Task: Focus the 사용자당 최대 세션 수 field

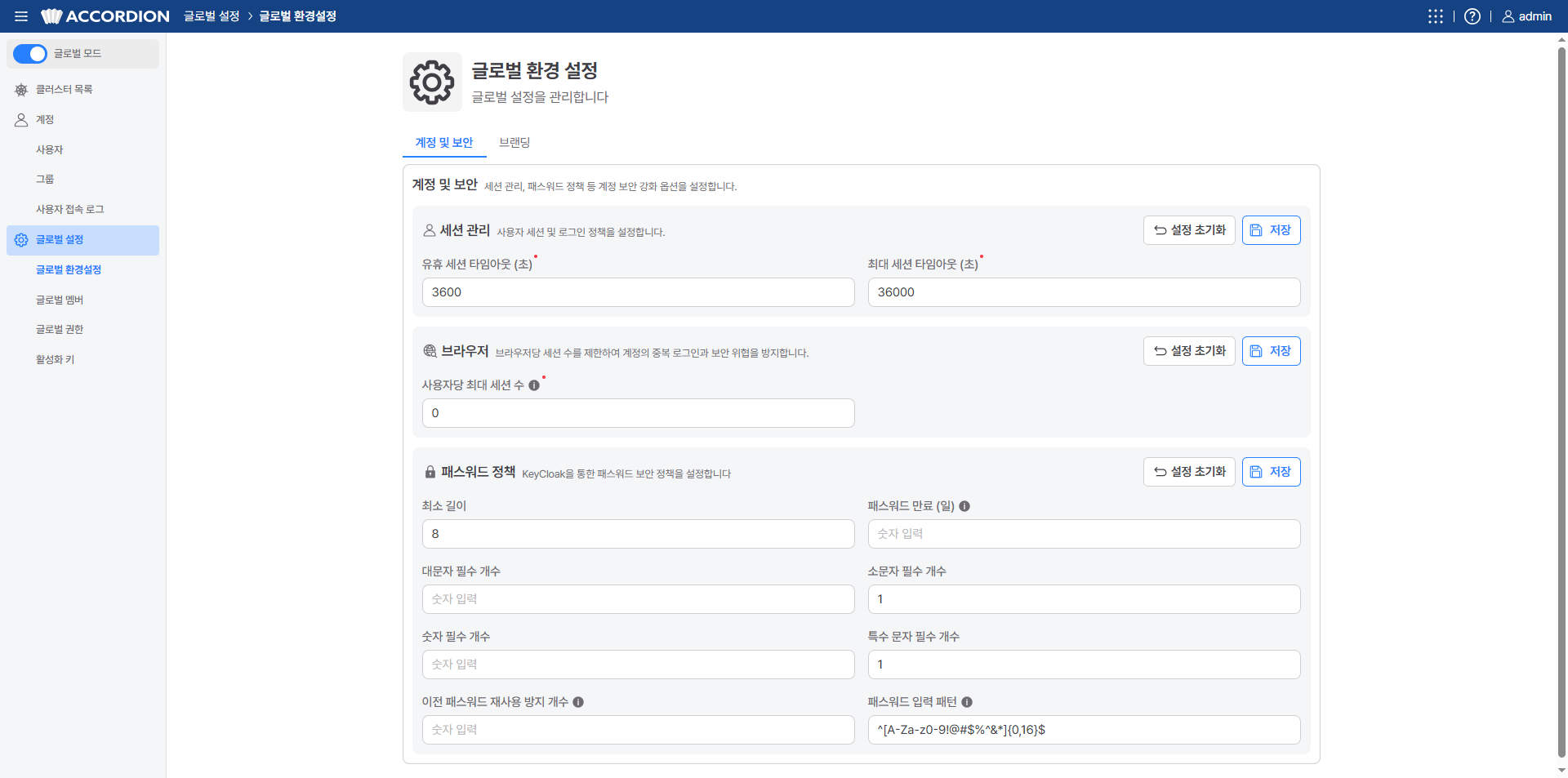Action: (x=639, y=413)
